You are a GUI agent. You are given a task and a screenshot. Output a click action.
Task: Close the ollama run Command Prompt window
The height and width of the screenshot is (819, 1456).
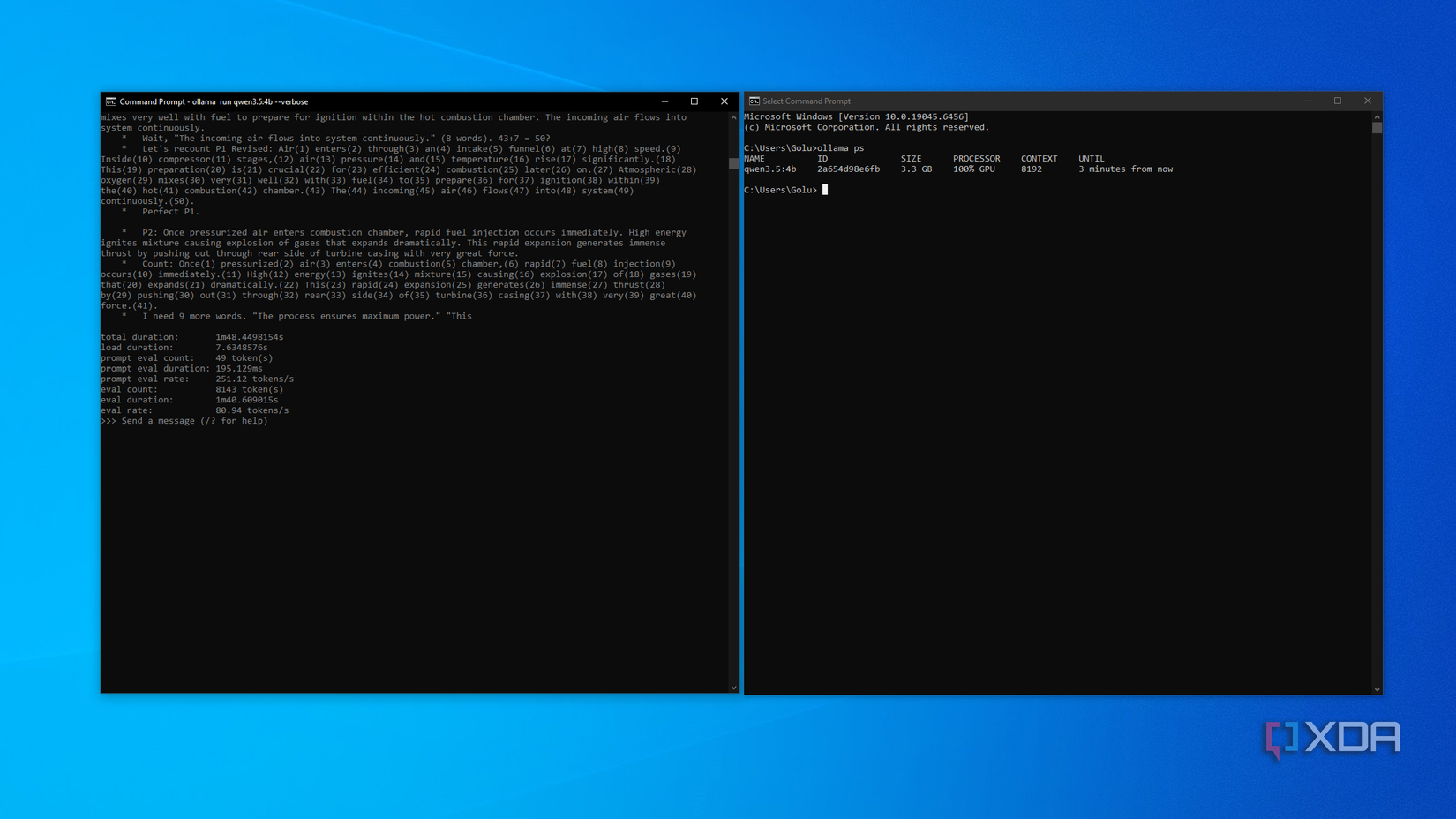pyautogui.click(x=724, y=101)
